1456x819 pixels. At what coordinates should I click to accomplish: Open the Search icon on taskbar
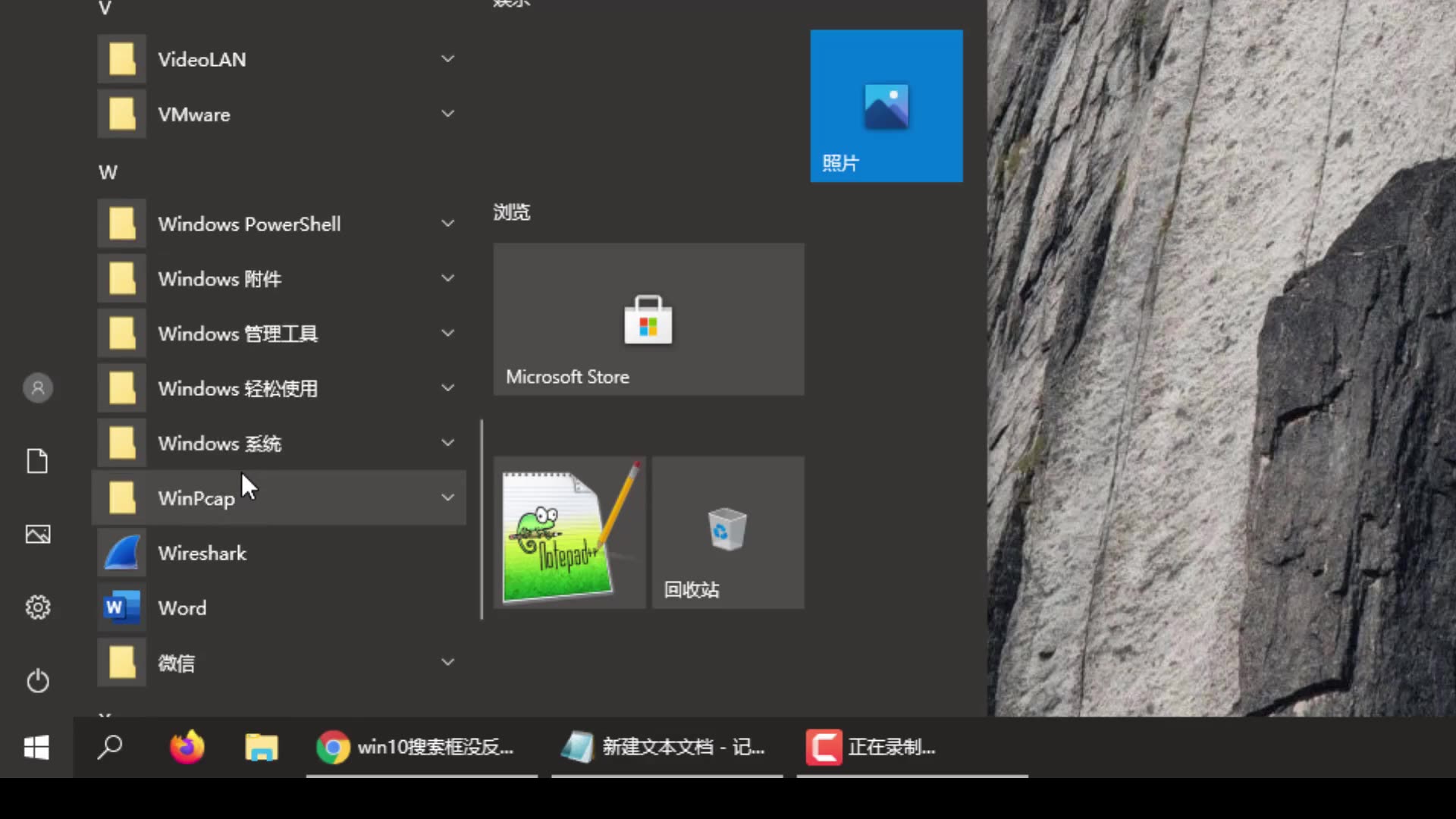[109, 747]
